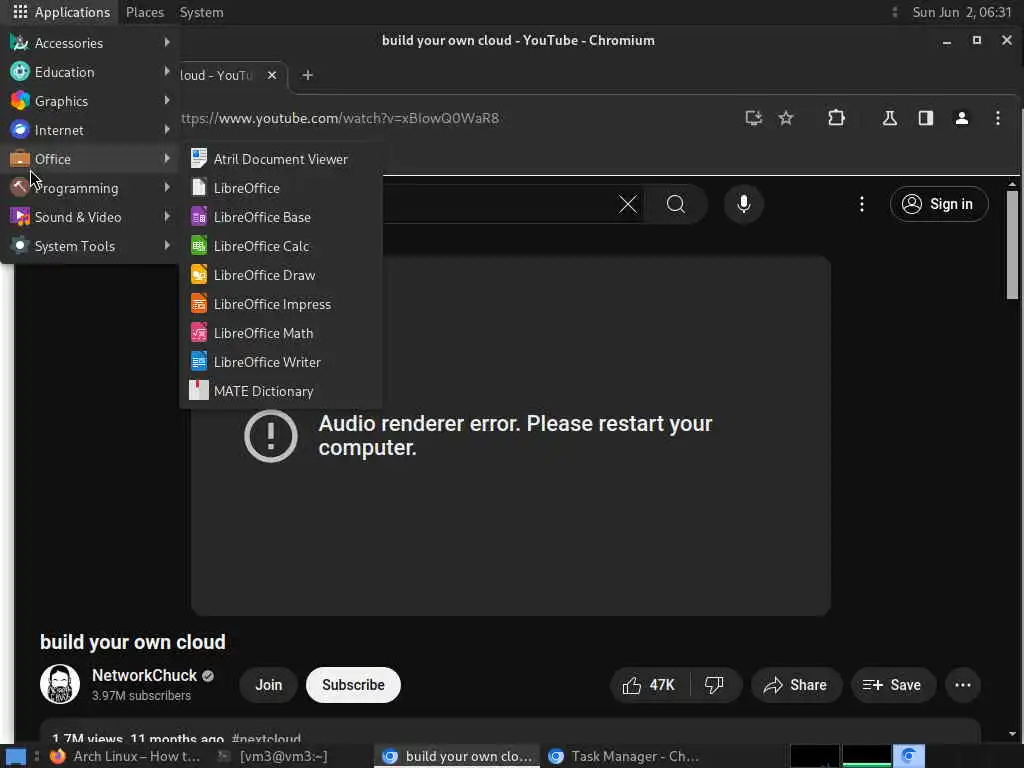The width and height of the screenshot is (1024, 768).
Task: Expand the Graphics category
Action: tap(90, 101)
